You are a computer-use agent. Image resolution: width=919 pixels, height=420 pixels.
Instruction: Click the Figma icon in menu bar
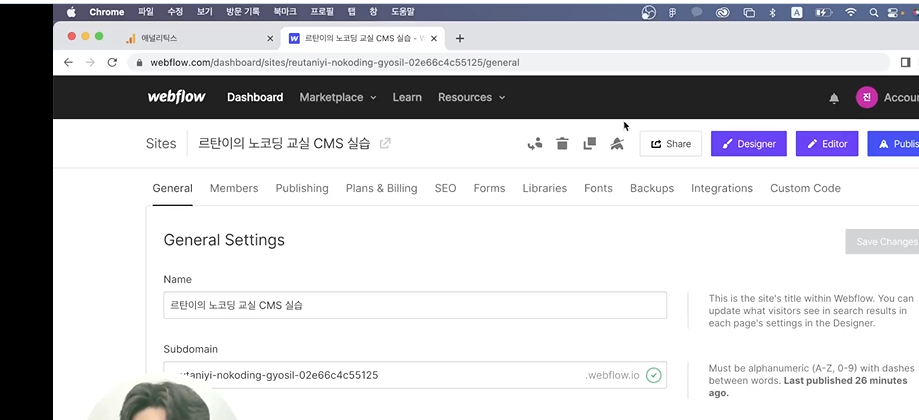(673, 12)
